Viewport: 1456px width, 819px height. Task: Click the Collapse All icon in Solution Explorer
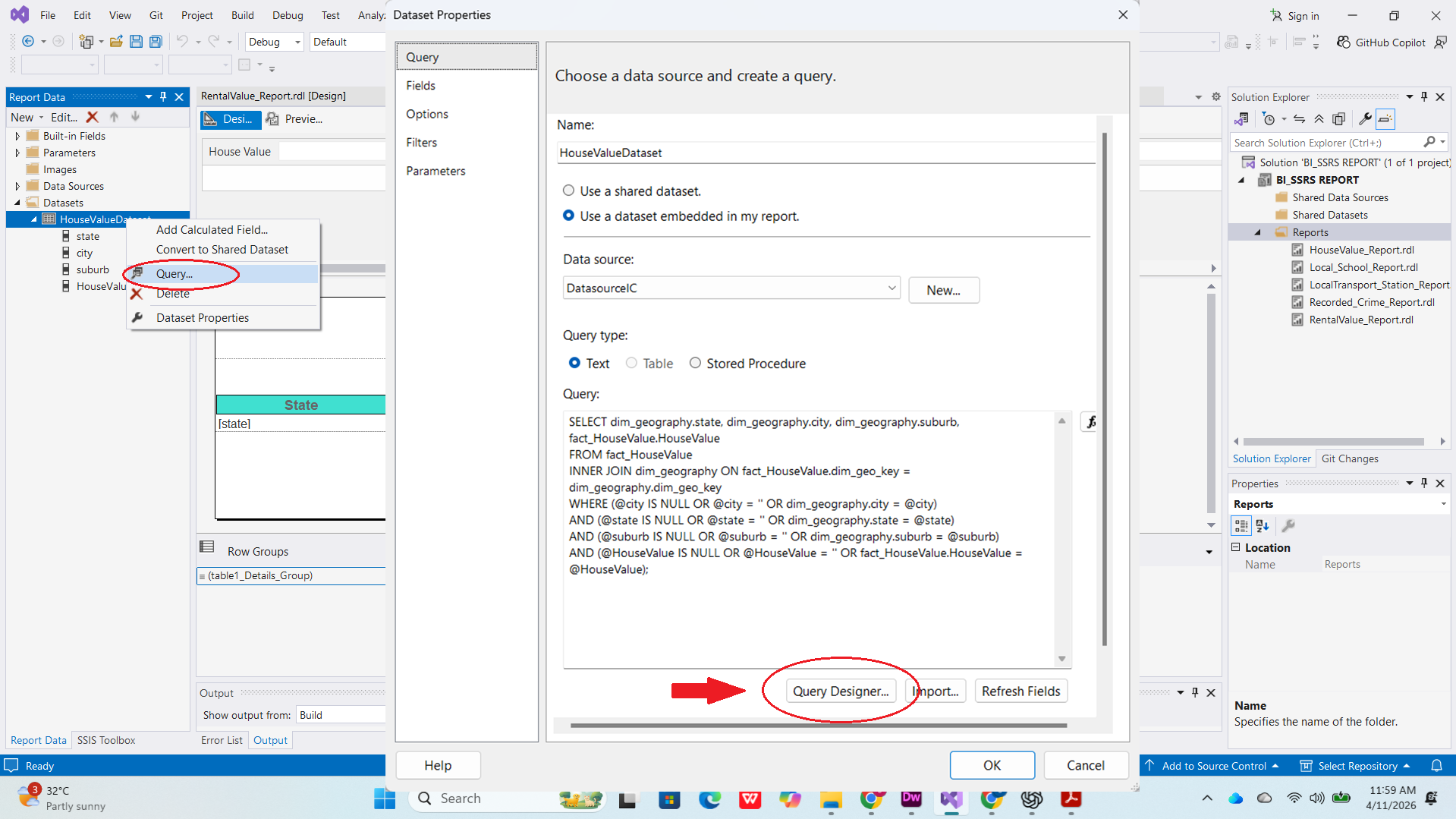pyautogui.click(x=1319, y=119)
